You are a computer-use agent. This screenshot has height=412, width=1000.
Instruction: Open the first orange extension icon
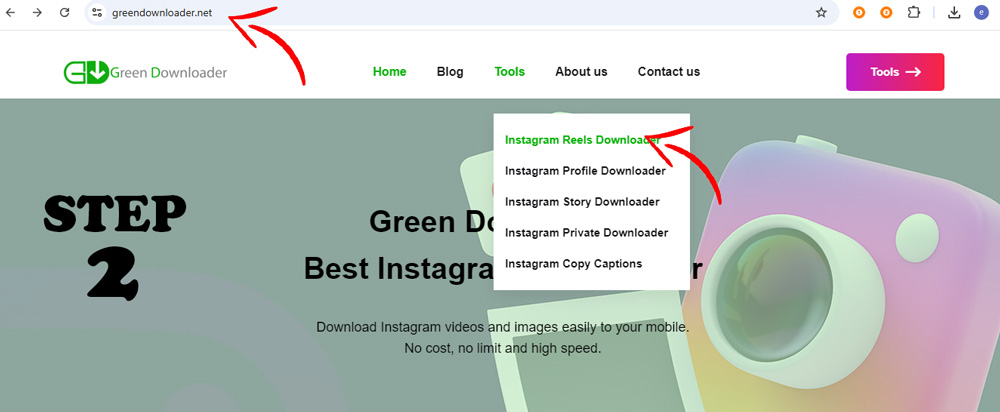coord(859,12)
